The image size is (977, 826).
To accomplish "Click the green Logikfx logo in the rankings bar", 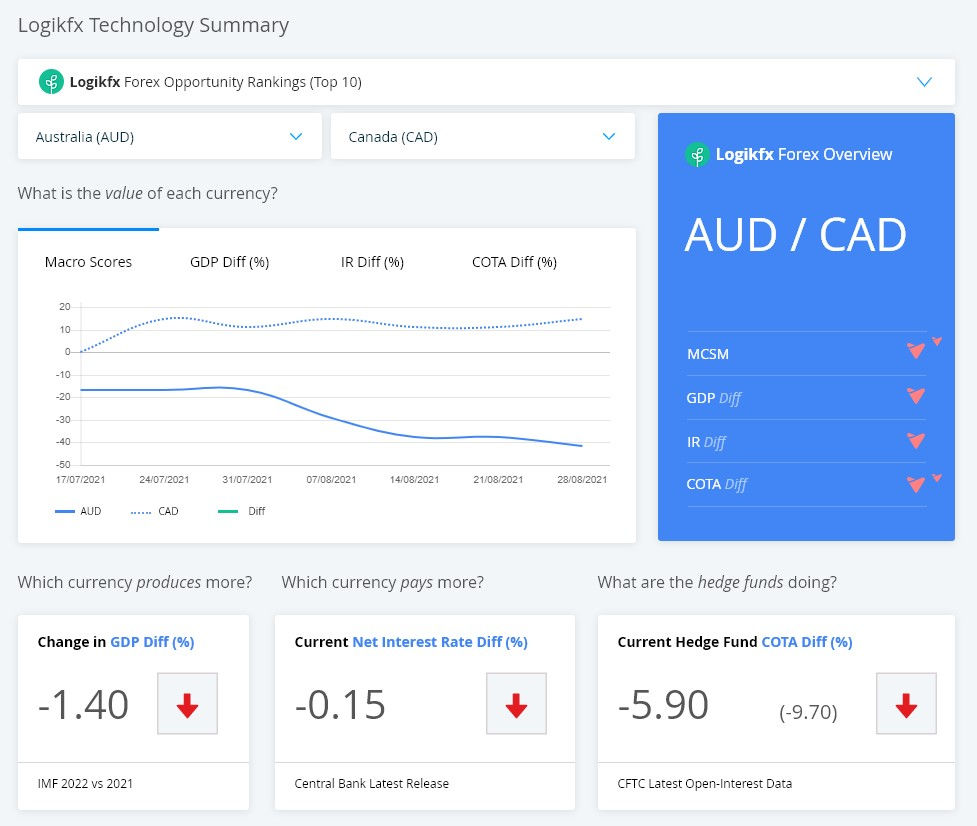I will pyautogui.click(x=51, y=82).
